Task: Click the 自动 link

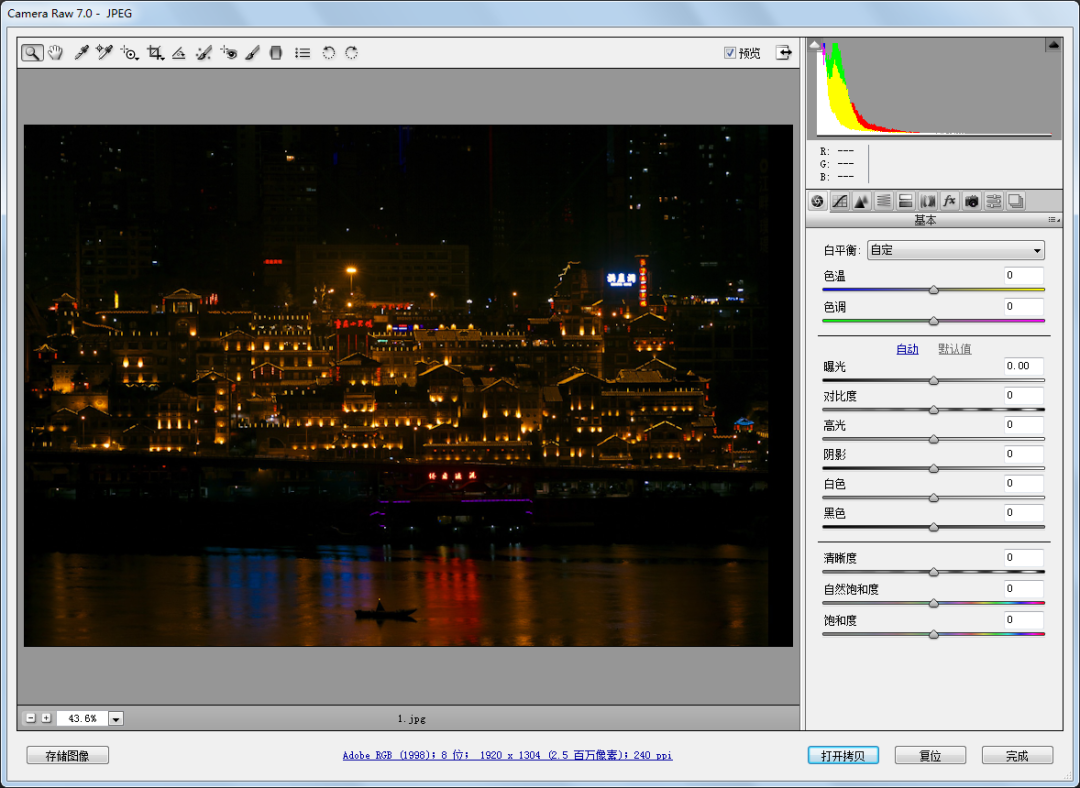Action: tap(907, 349)
